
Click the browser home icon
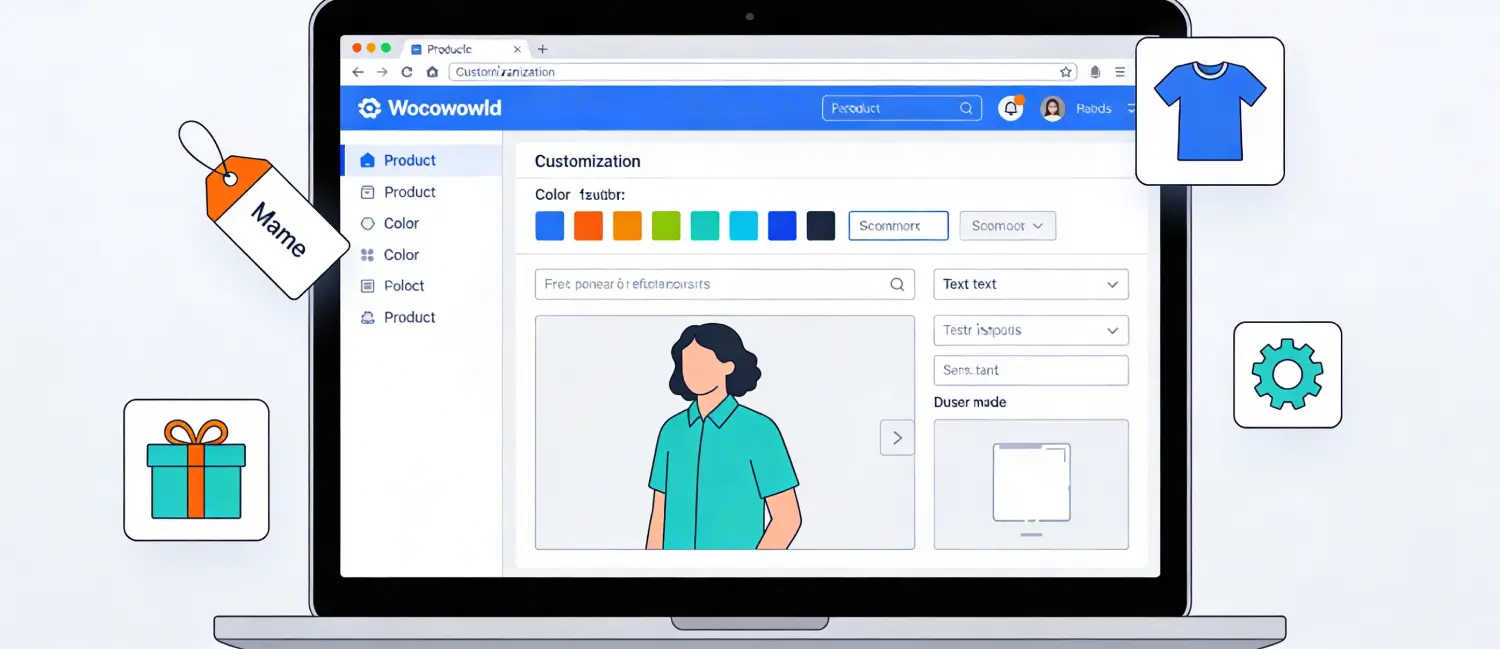(432, 72)
